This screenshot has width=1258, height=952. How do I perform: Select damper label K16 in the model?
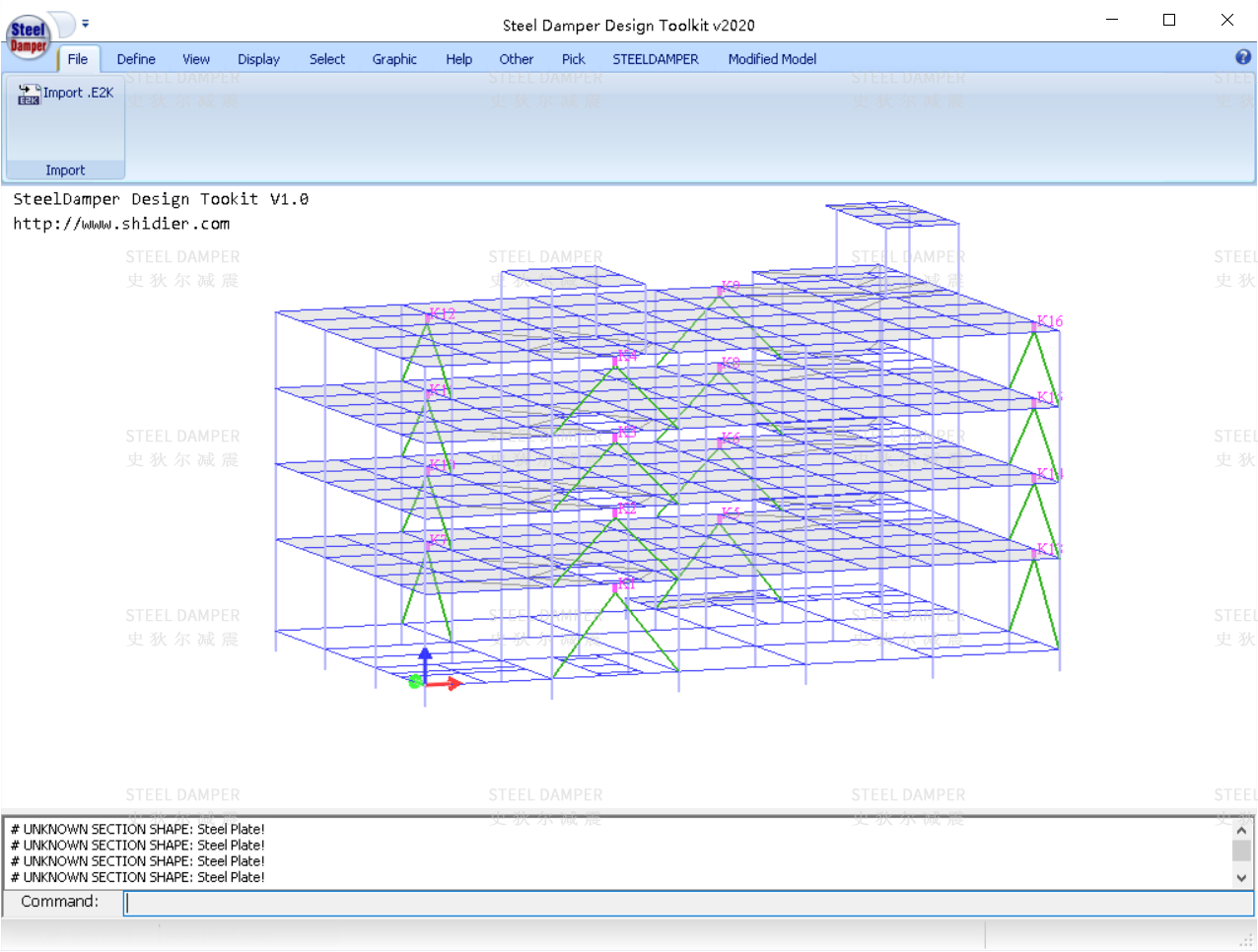pos(1050,321)
